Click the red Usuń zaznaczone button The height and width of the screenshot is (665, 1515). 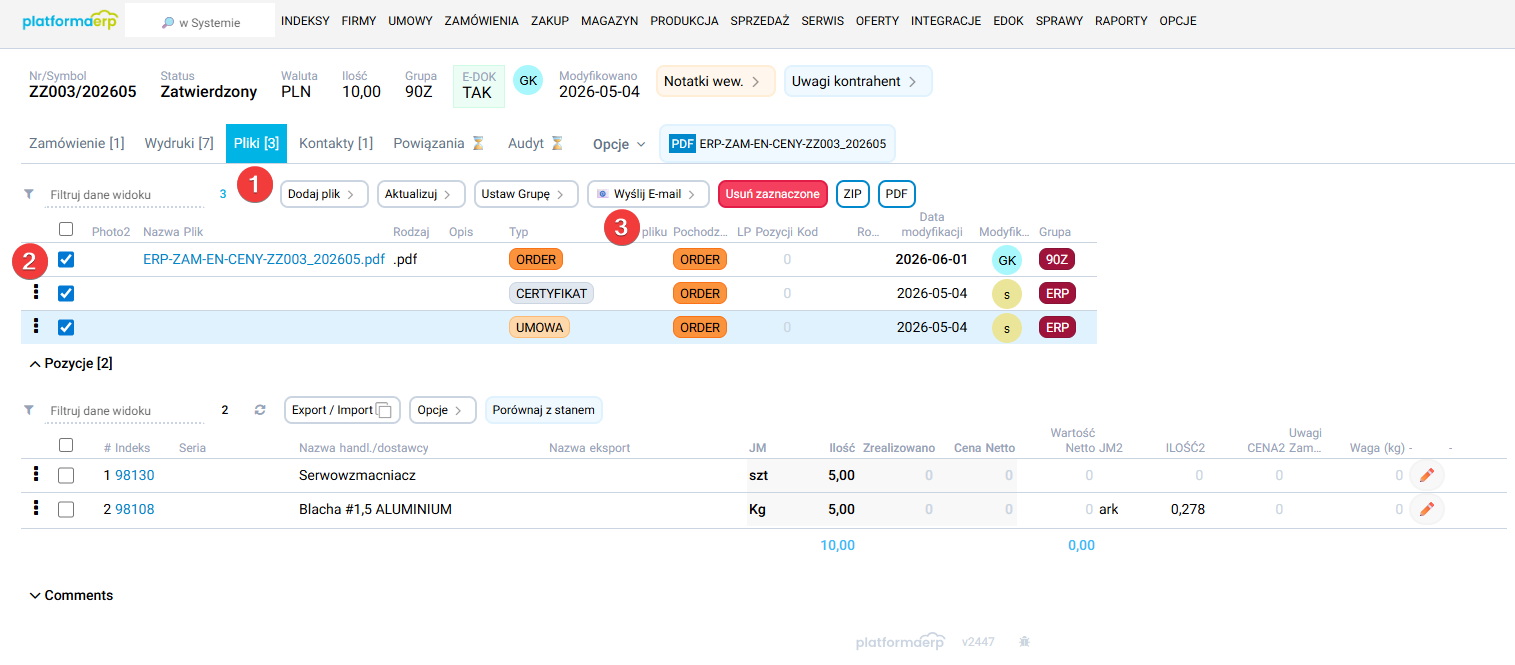click(773, 194)
